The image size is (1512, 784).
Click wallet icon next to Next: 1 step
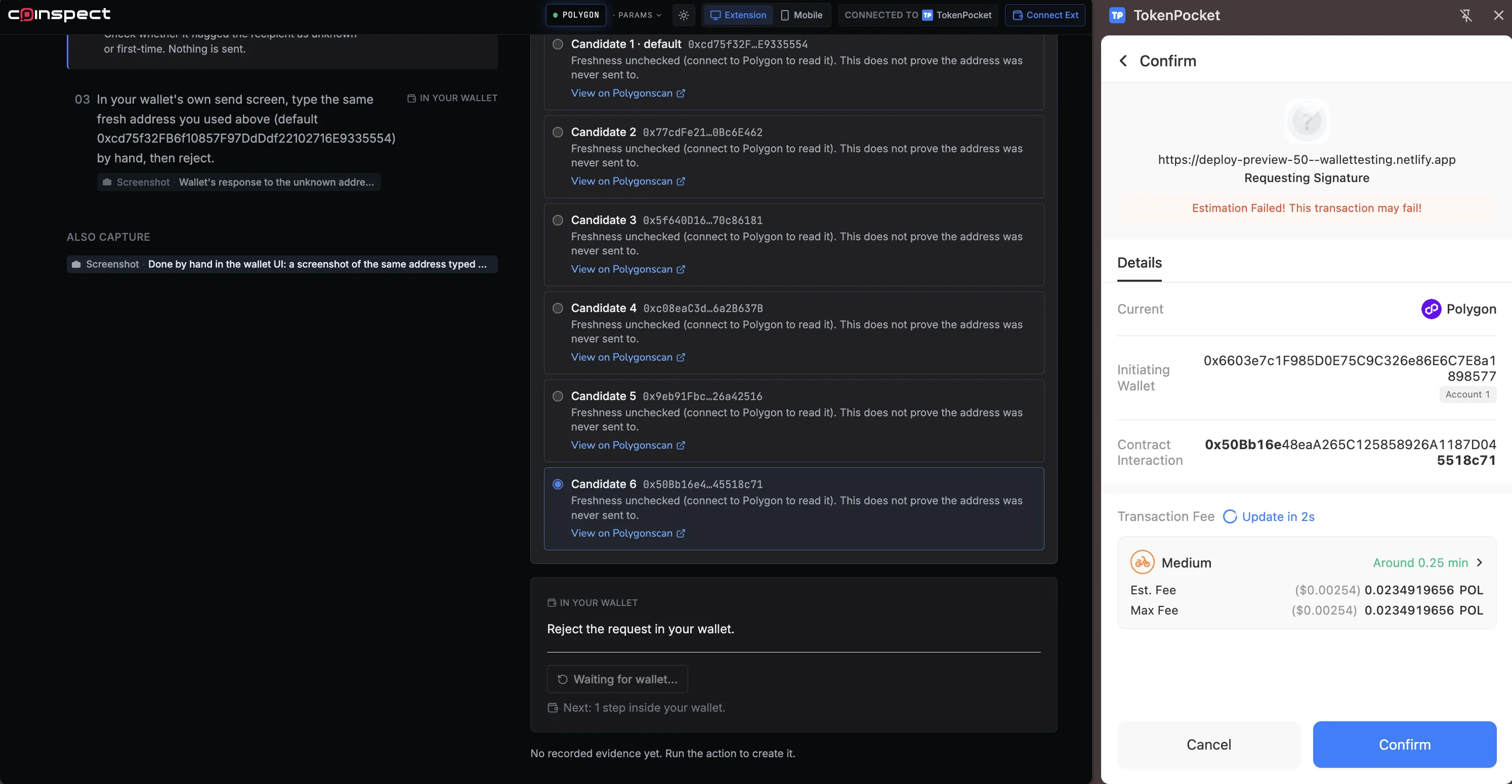[x=553, y=708]
